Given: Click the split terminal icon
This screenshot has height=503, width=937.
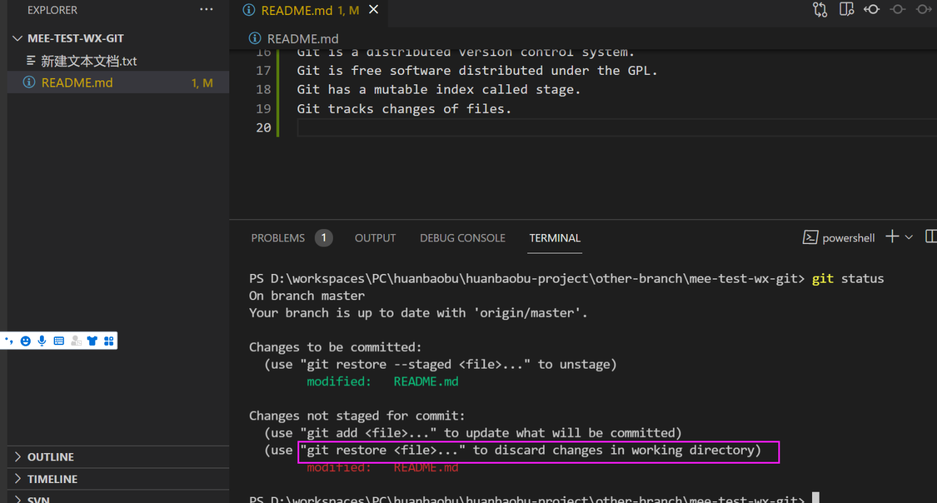Looking at the screenshot, I should pyautogui.click(x=931, y=237).
